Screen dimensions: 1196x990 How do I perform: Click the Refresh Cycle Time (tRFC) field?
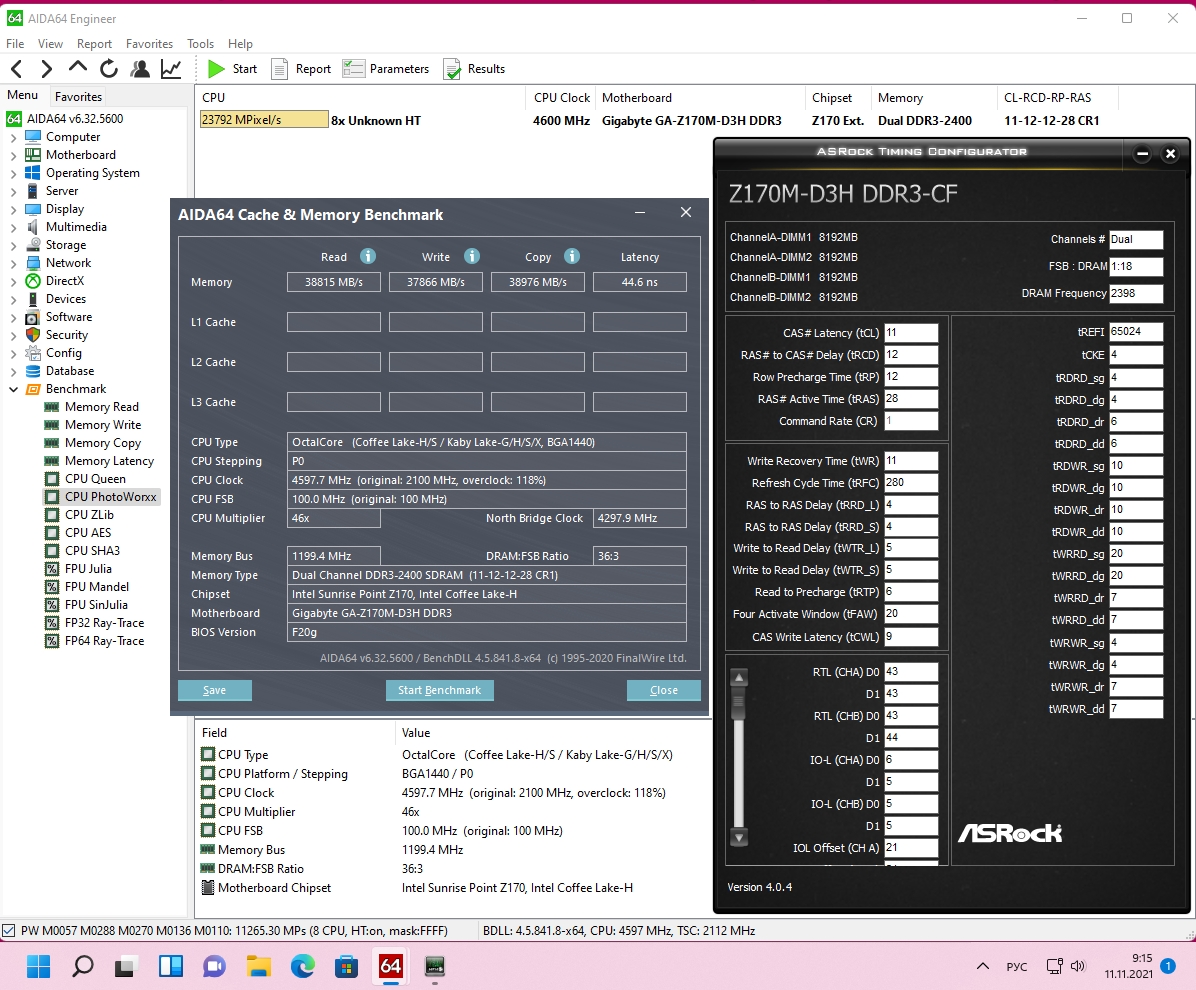(x=911, y=483)
